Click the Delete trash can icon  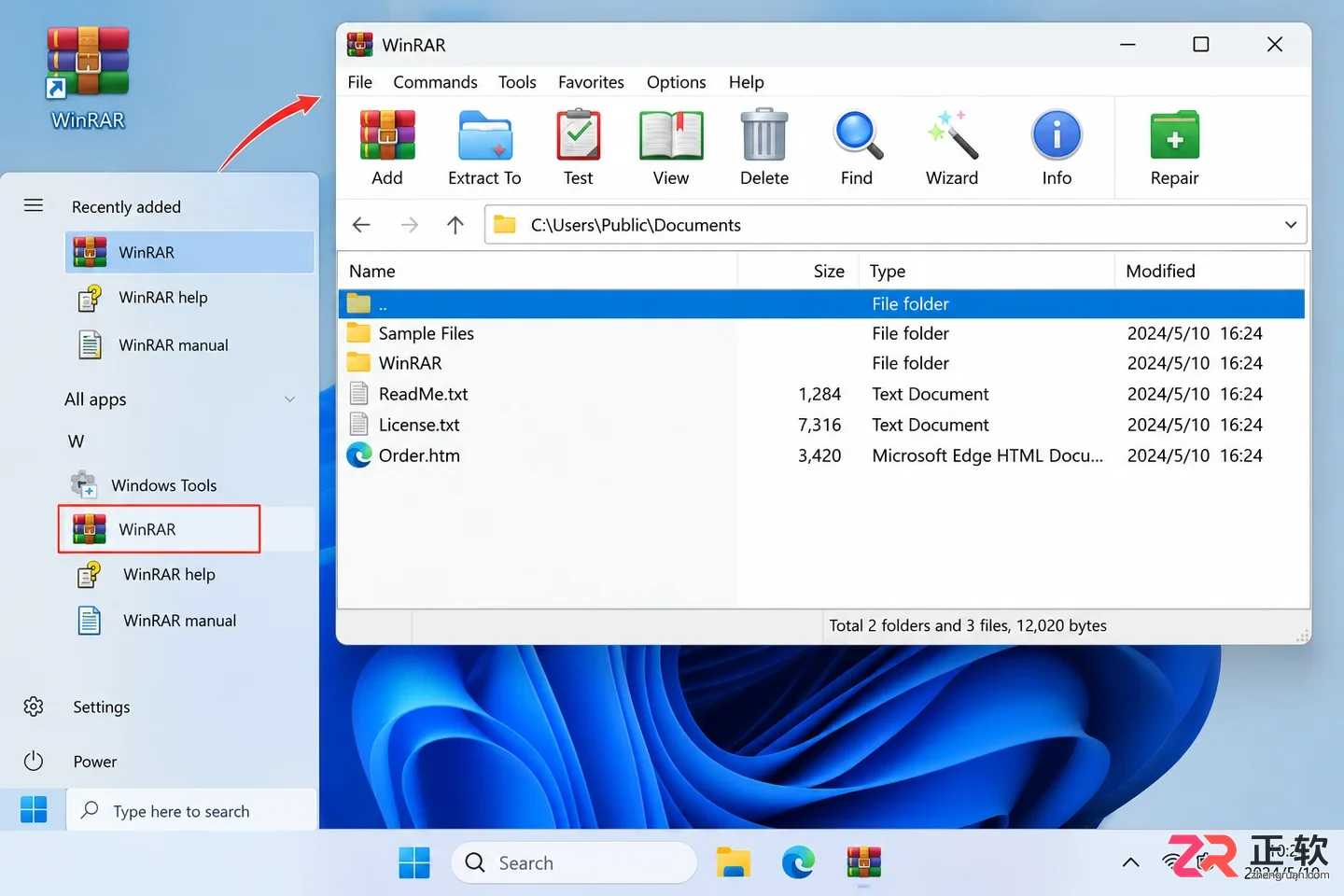coord(764,136)
